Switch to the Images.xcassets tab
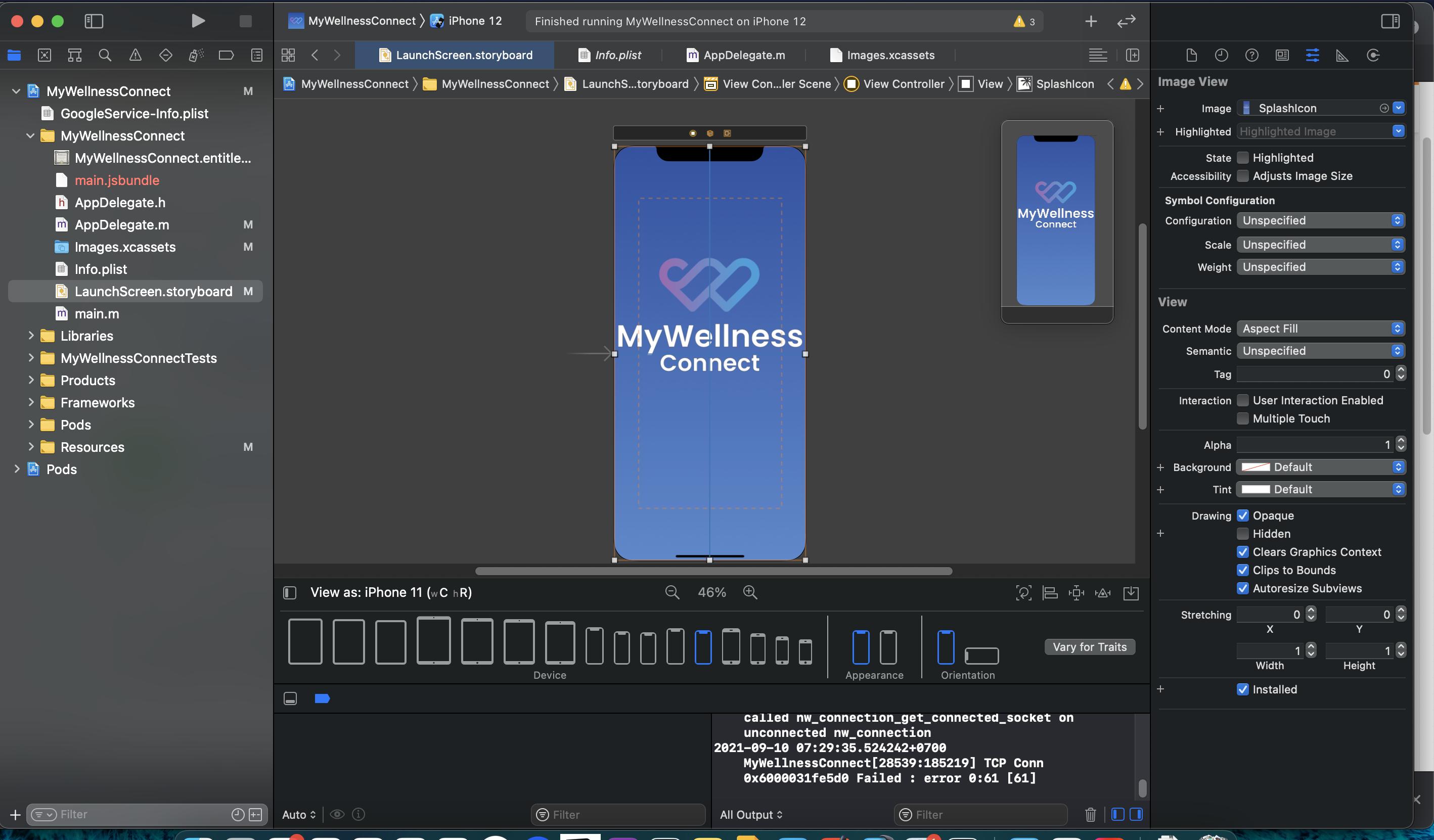 point(882,55)
